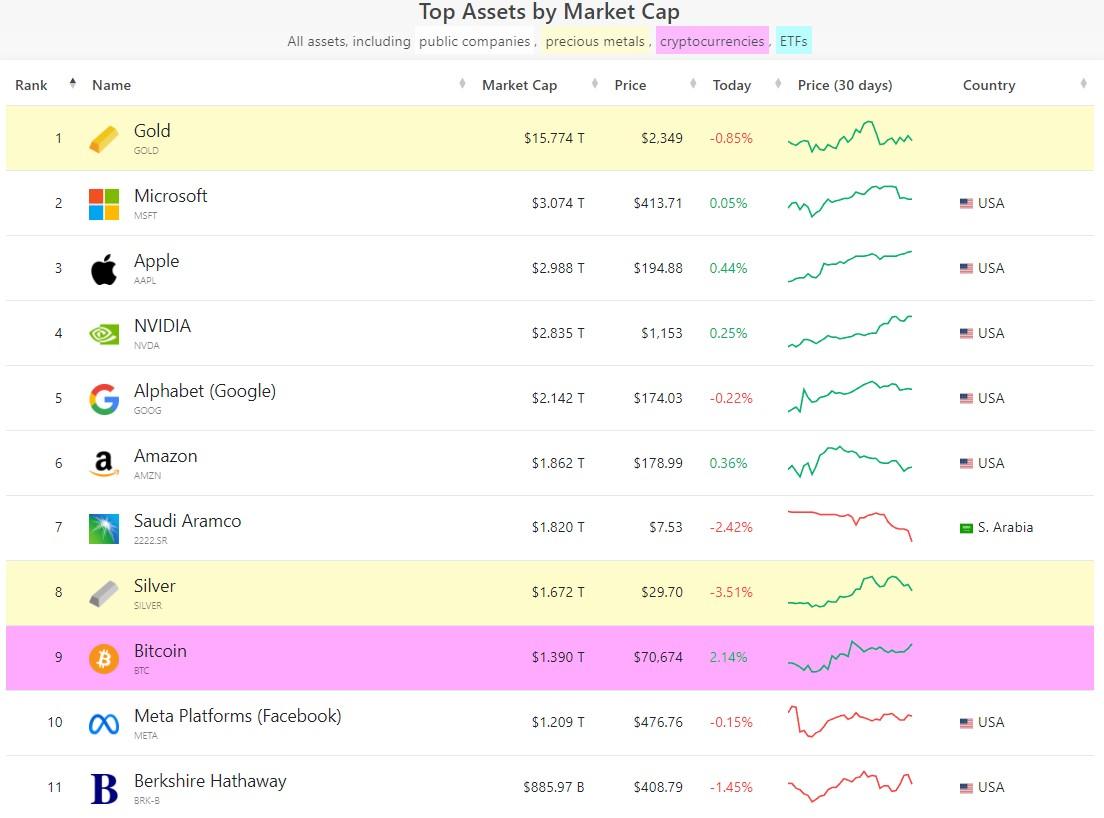Screen dimensions: 1104x818
Task: Click the USA flag in Meta row
Action: coord(966,723)
